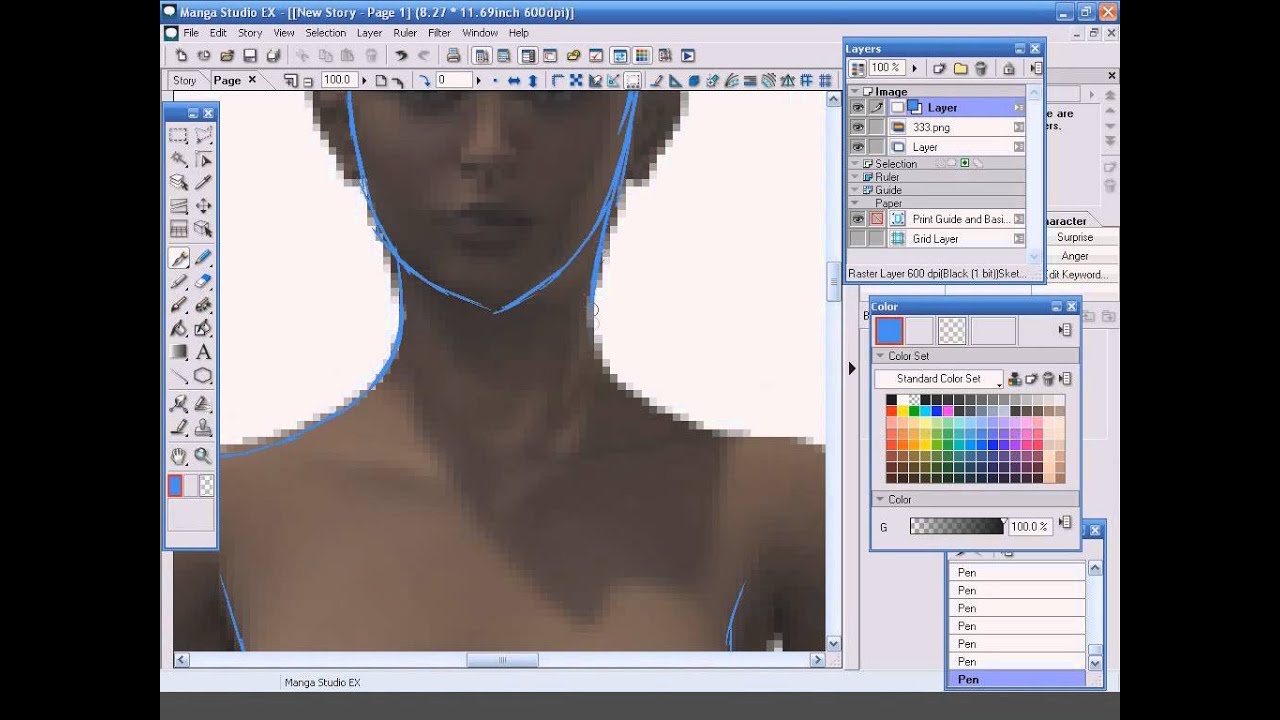Select the Hand tool in the toolbox

point(179,456)
